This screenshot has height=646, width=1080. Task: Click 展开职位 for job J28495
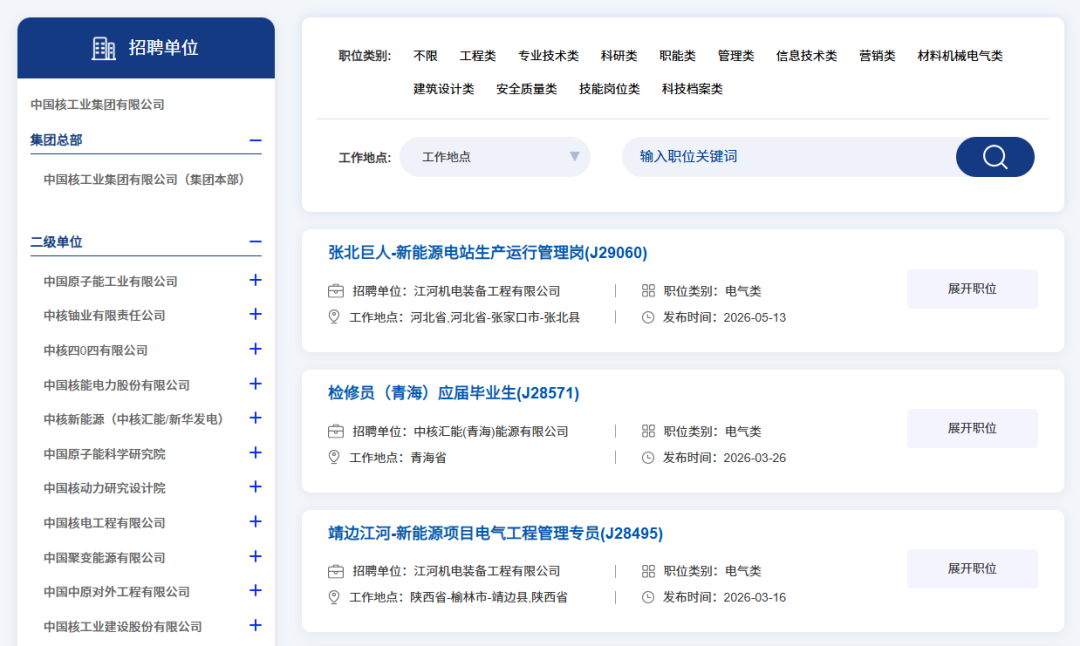[972, 569]
